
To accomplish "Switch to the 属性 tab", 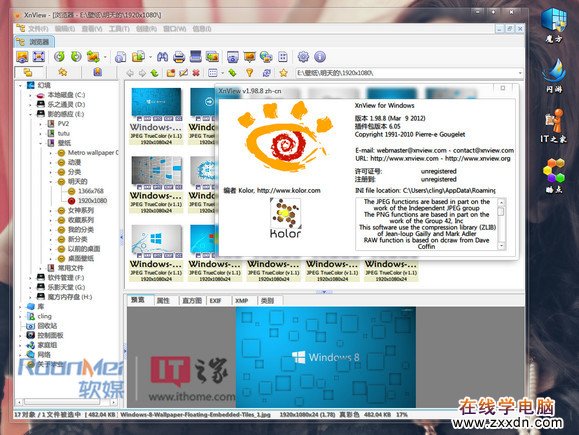I will coord(163,301).
